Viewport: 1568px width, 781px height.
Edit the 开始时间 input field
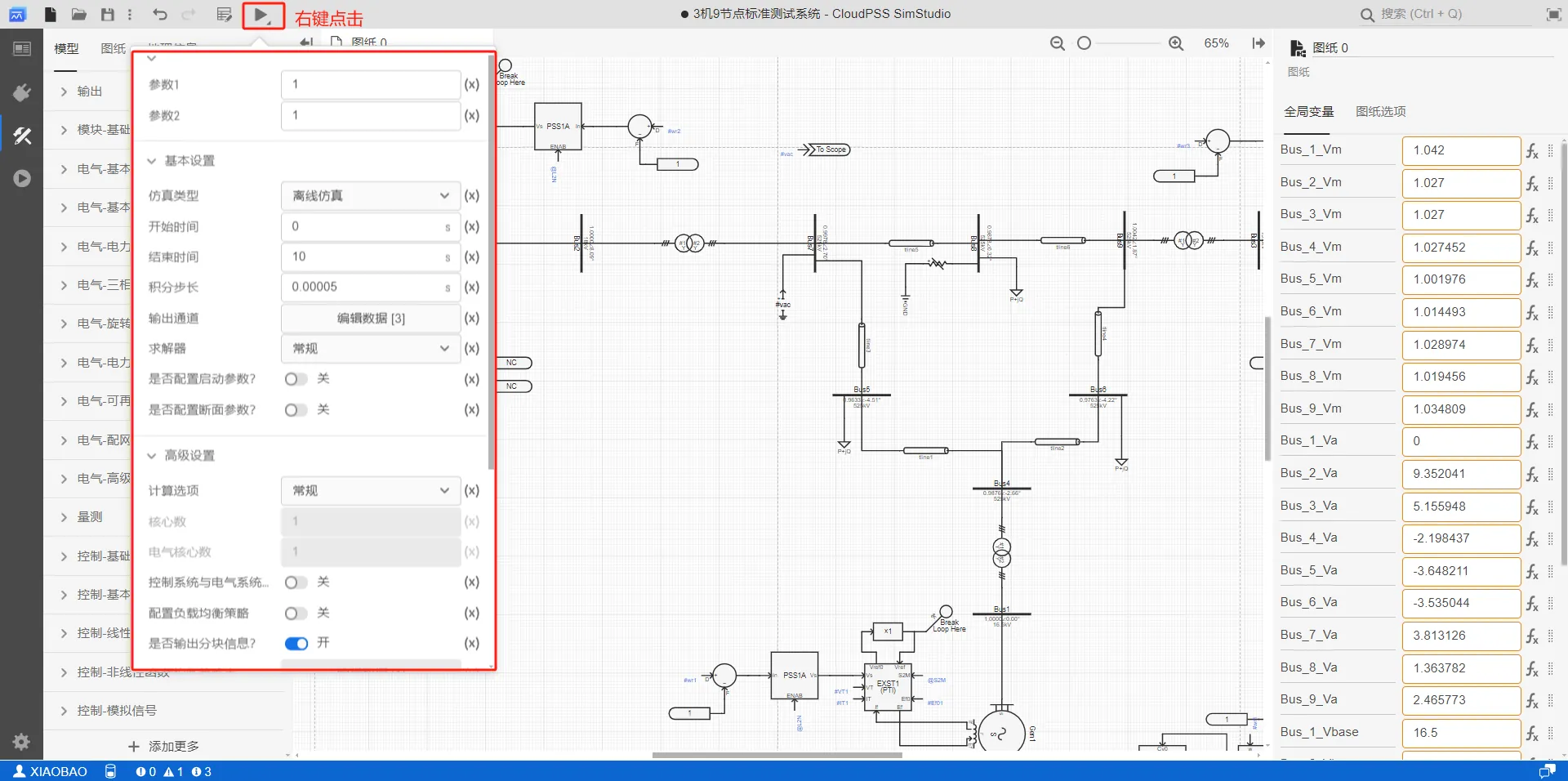pos(371,226)
